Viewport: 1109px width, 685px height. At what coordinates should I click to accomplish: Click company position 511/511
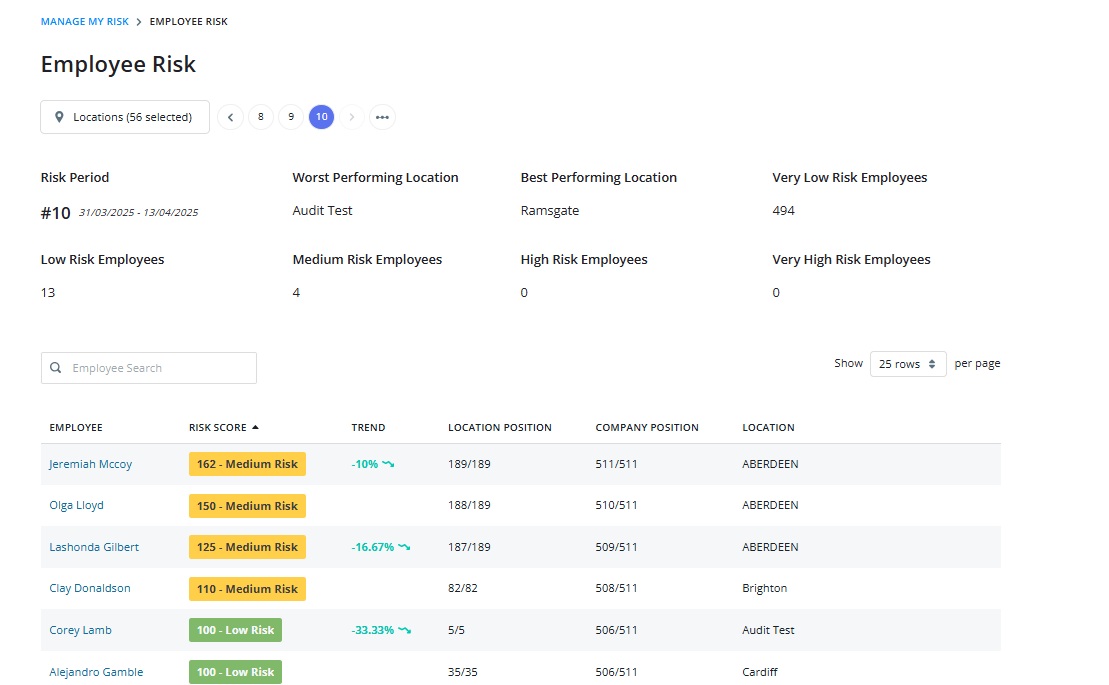coord(616,464)
